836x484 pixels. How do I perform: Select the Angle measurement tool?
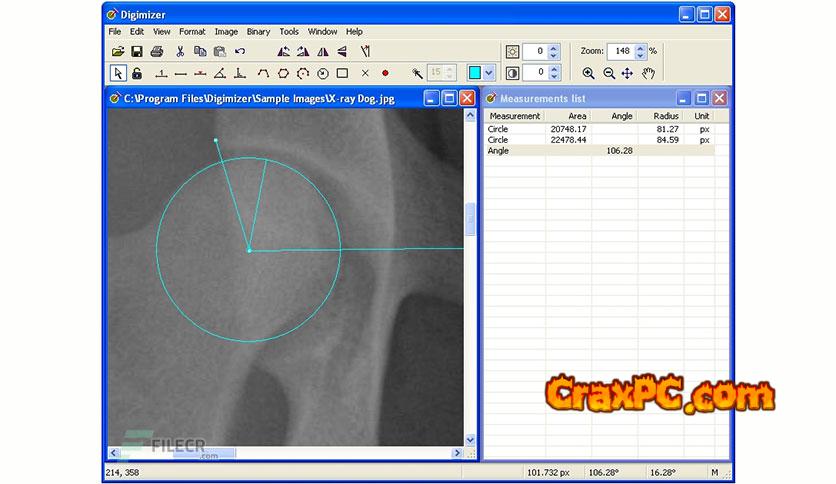219,73
